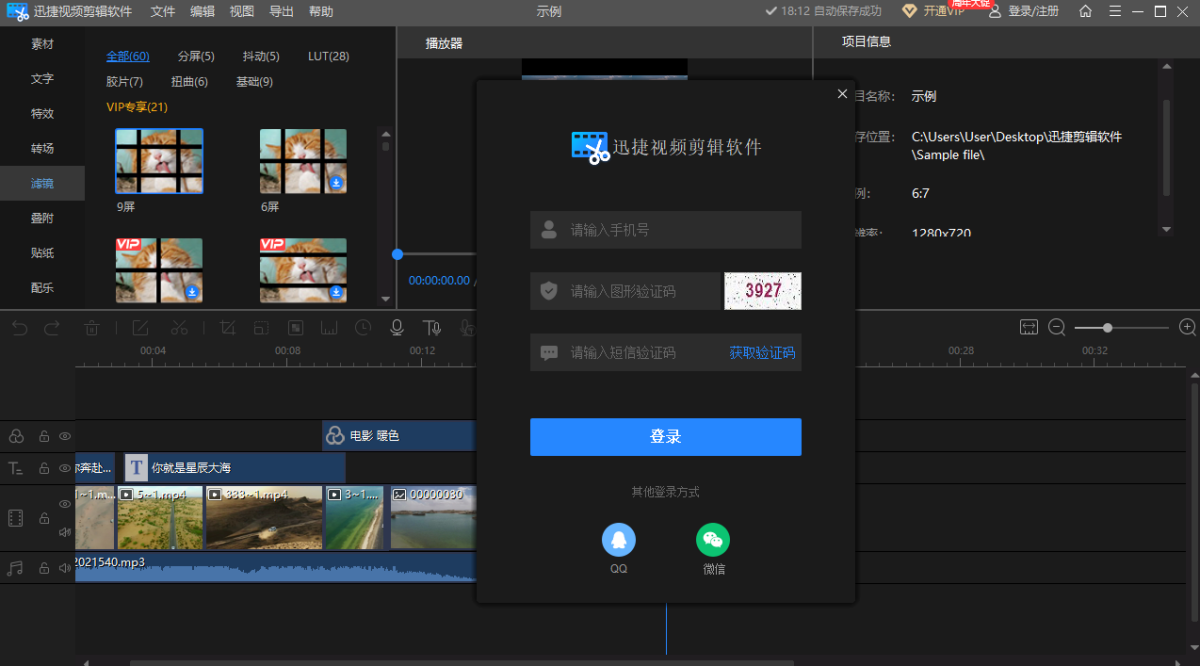Select the LUT(28) filter category
Image resolution: width=1200 pixels, height=666 pixels.
coord(328,56)
